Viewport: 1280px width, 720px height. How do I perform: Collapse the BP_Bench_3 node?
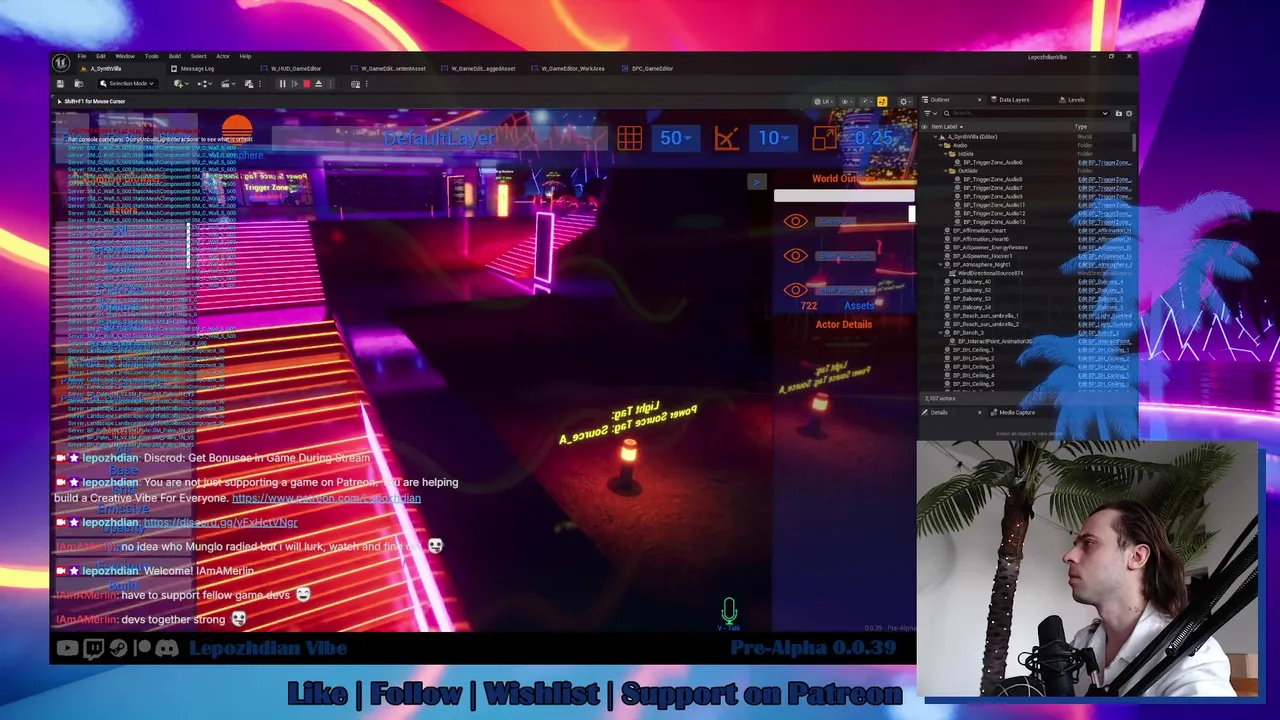click(x=940, y=333)
